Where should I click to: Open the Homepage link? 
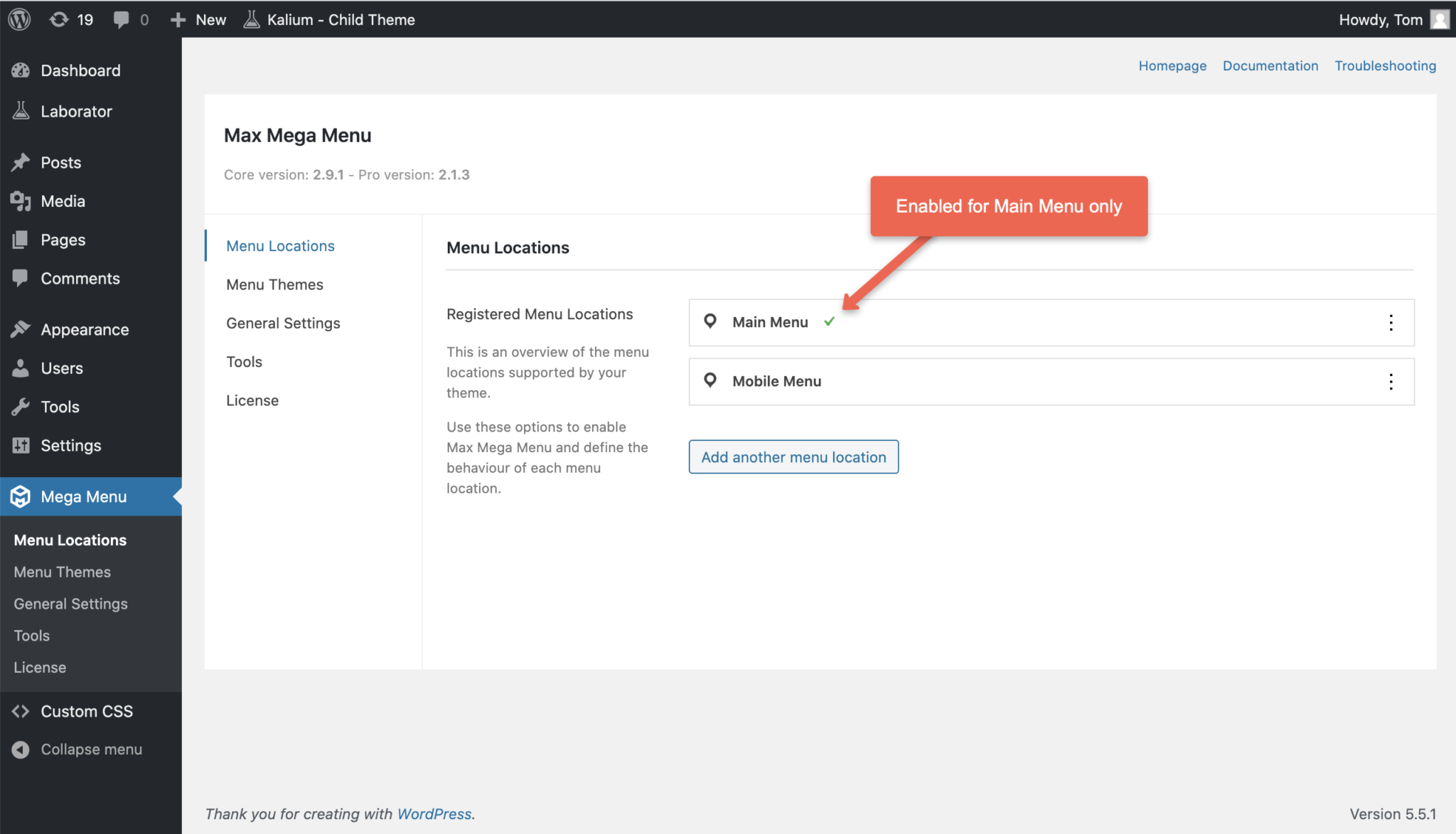click(x=1172, y=66)
